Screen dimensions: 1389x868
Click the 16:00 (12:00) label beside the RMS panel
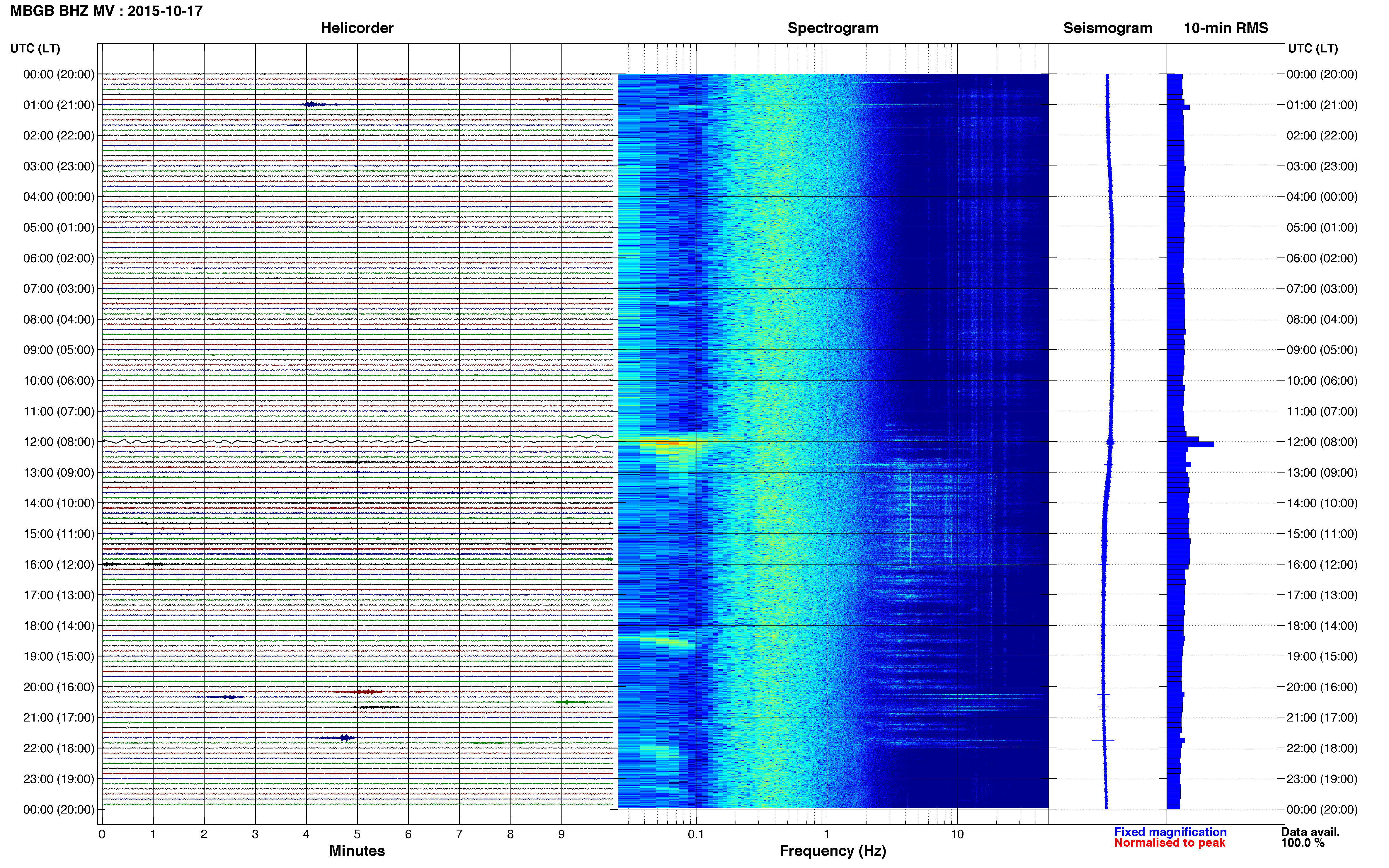pos(1322,564)
